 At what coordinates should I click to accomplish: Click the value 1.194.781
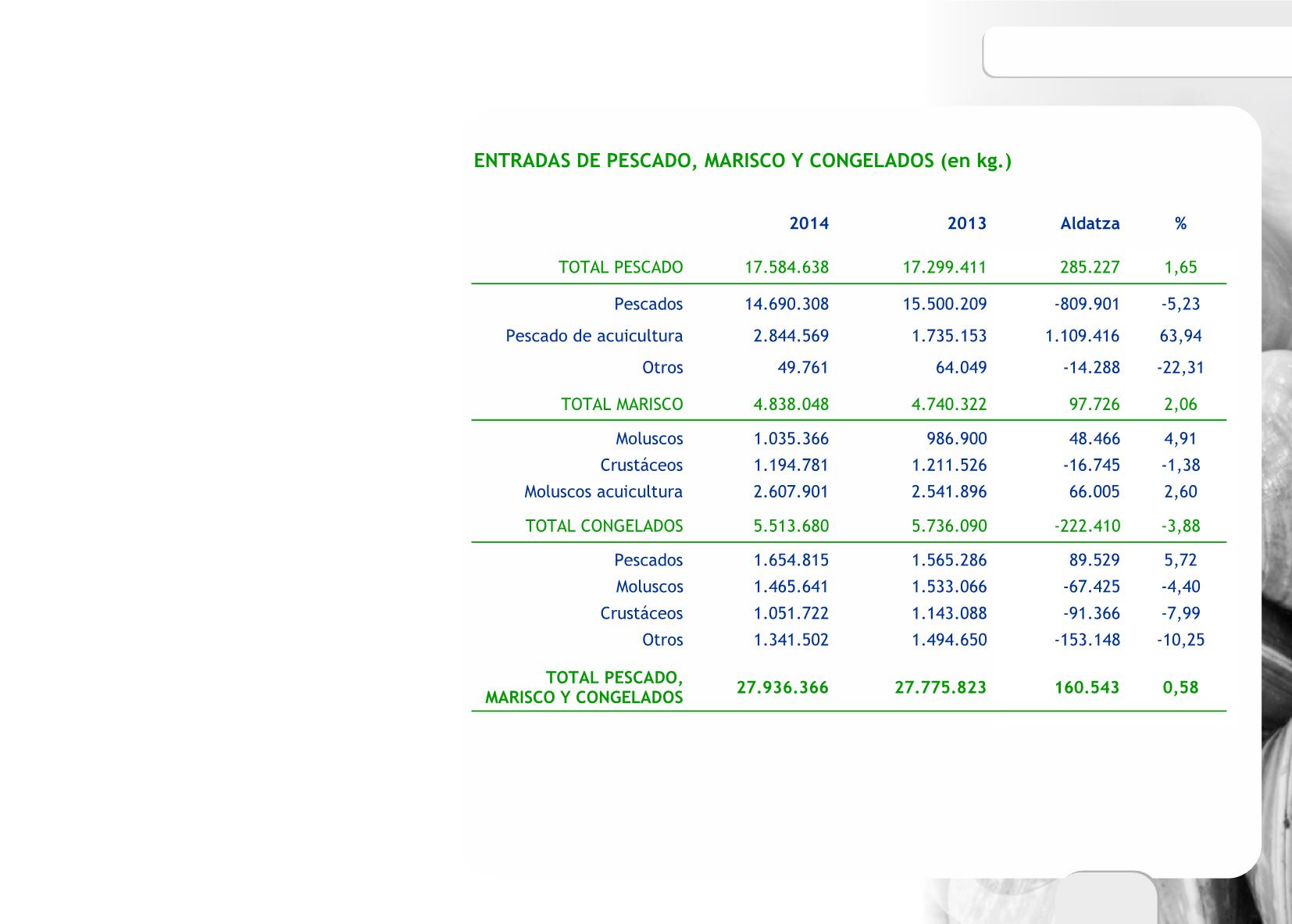pos(791,466)
